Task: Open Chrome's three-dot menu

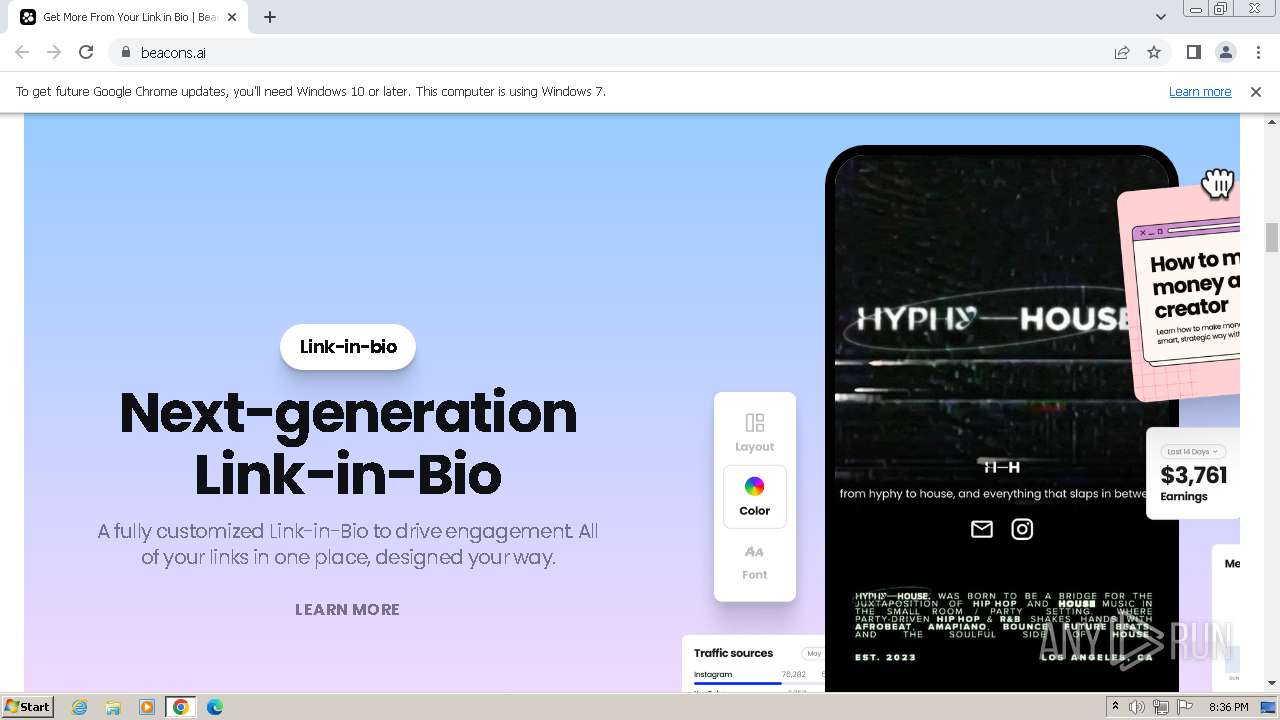Action: coord(1258,52)
